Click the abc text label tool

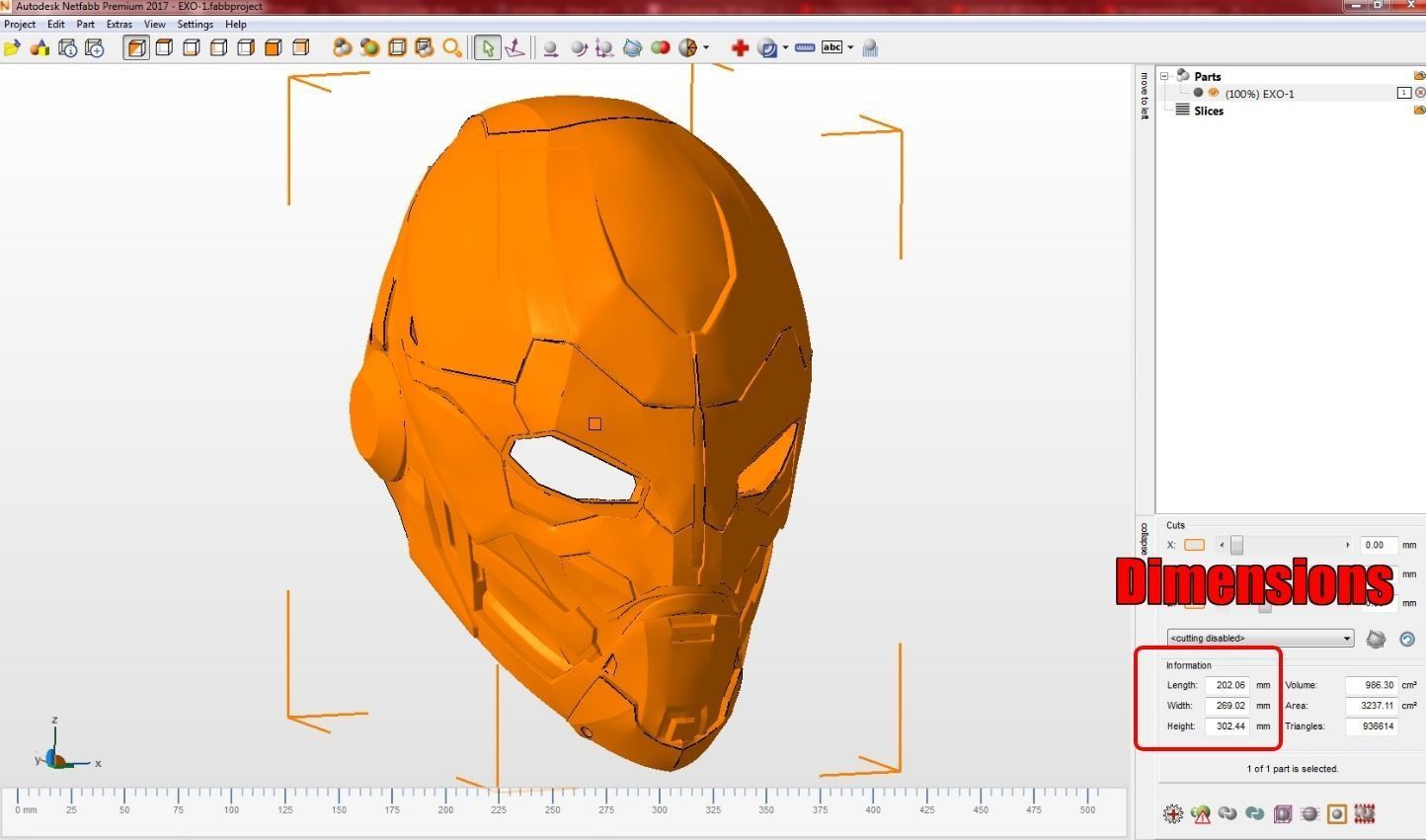(832, 47)
